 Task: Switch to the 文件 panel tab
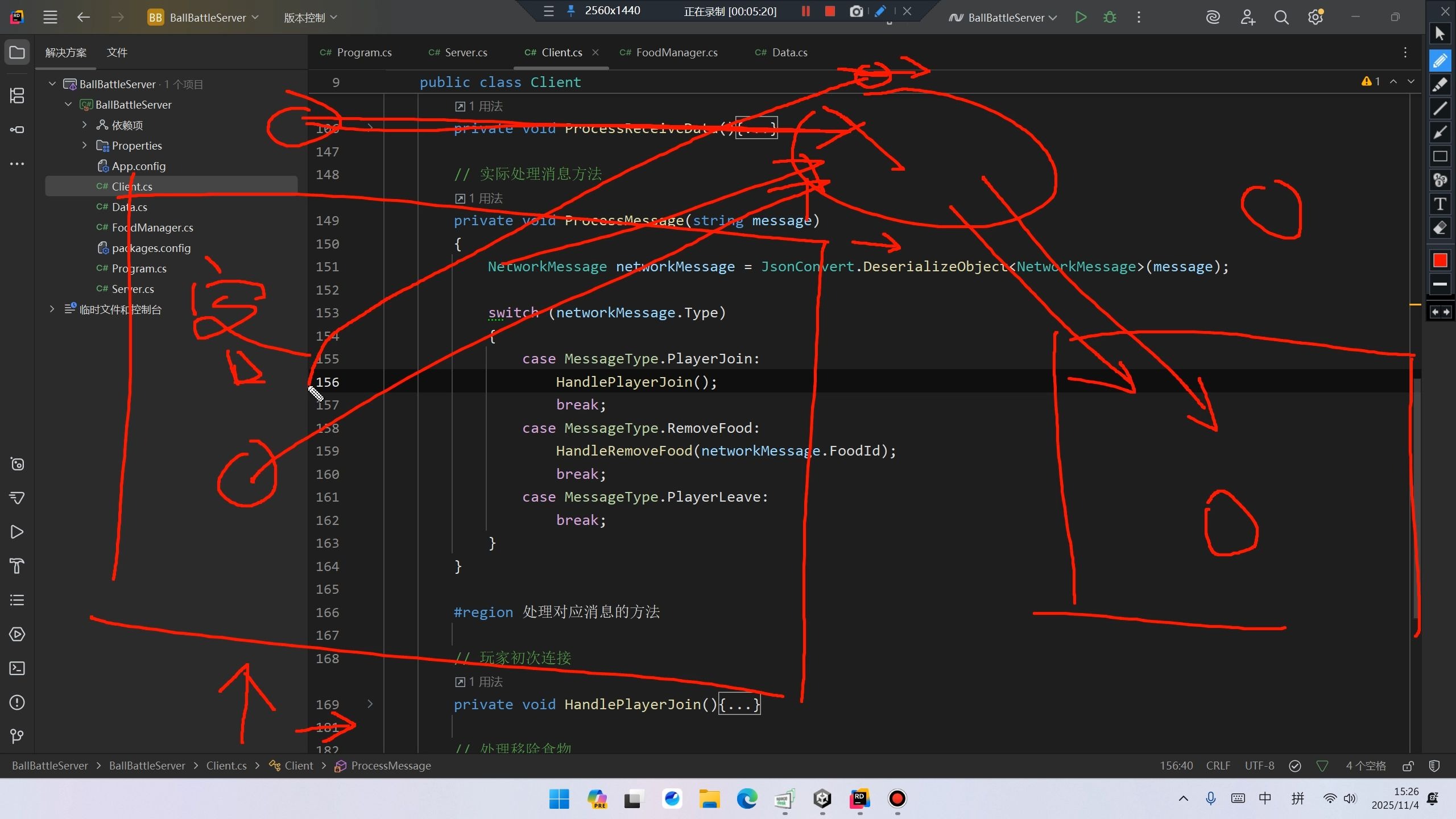point(117,52)
